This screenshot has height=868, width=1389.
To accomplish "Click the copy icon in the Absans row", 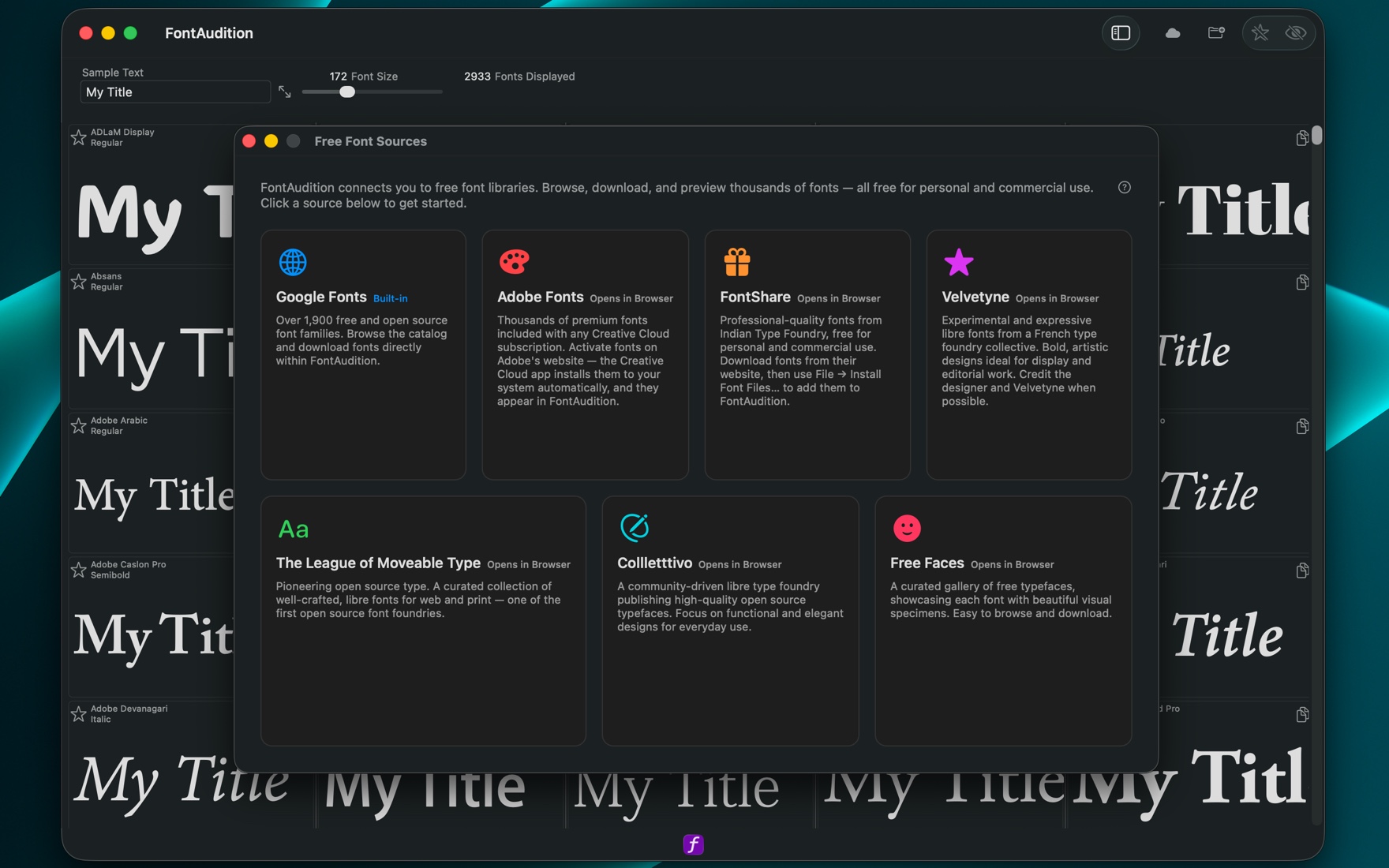I will 1302,282.
